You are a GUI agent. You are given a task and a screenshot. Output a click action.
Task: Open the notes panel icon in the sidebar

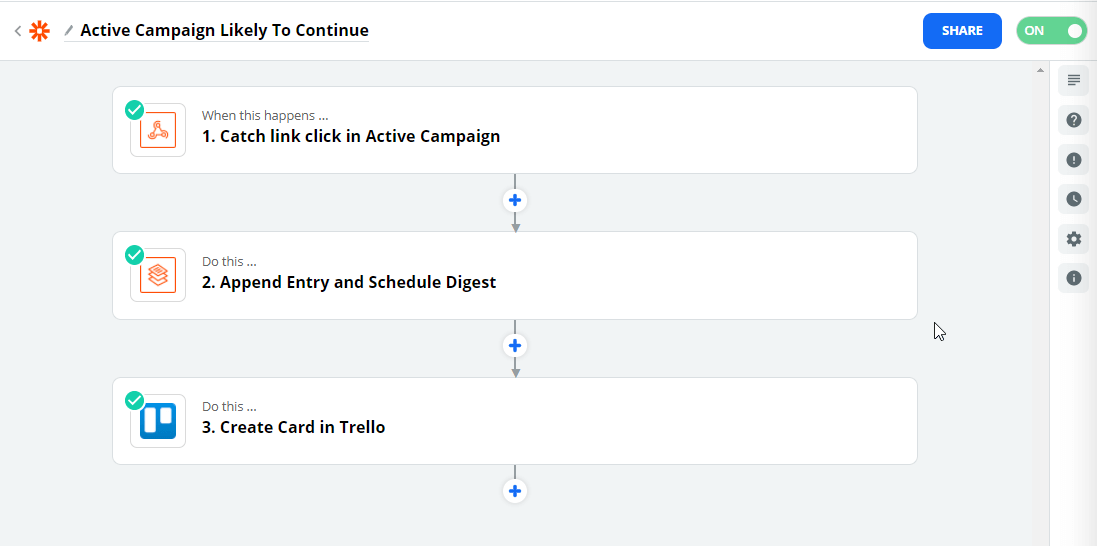1073,80
